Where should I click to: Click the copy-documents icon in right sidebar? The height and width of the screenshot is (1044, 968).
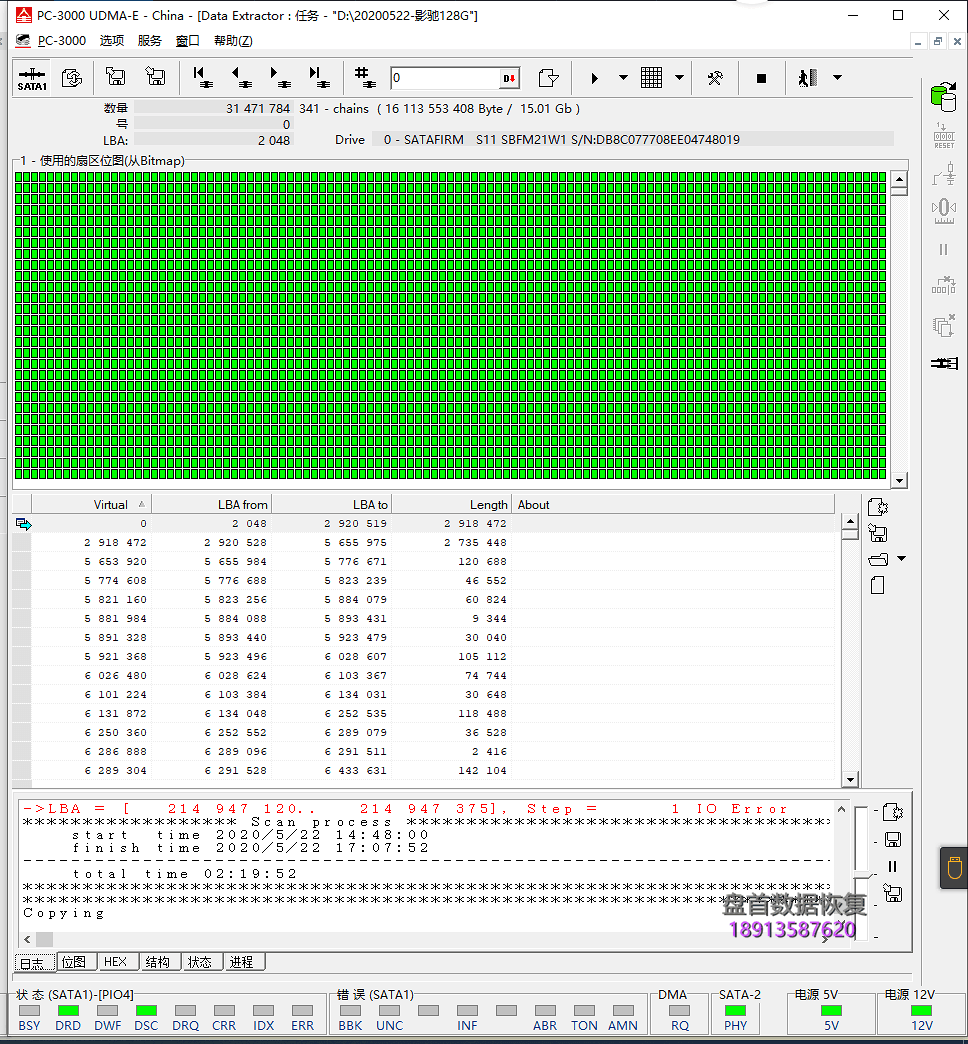(943, 326)
